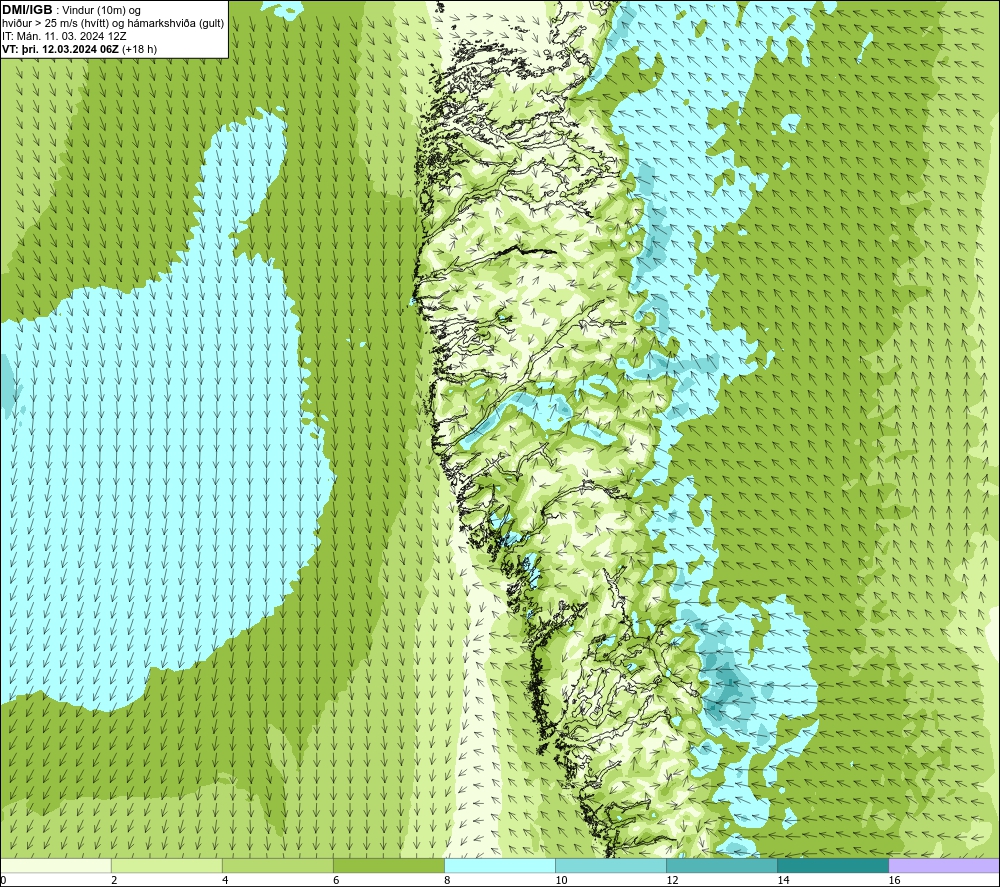Select the teal 12–14 m/s legend swatch
Image resolution: width=1000 pixels, height=887 pixels.
tap(722, 865)
